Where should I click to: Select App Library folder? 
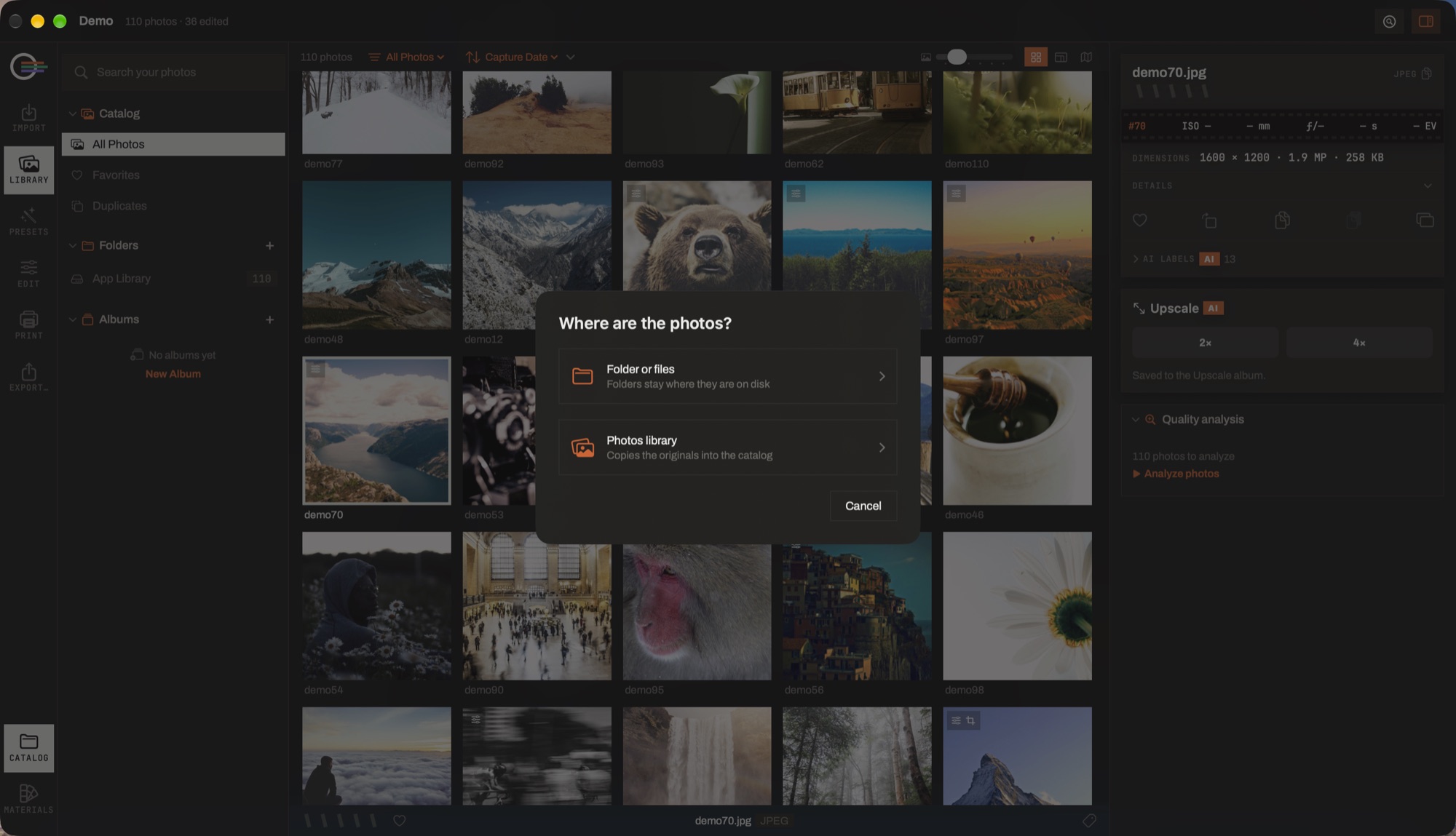coord(173,279)
